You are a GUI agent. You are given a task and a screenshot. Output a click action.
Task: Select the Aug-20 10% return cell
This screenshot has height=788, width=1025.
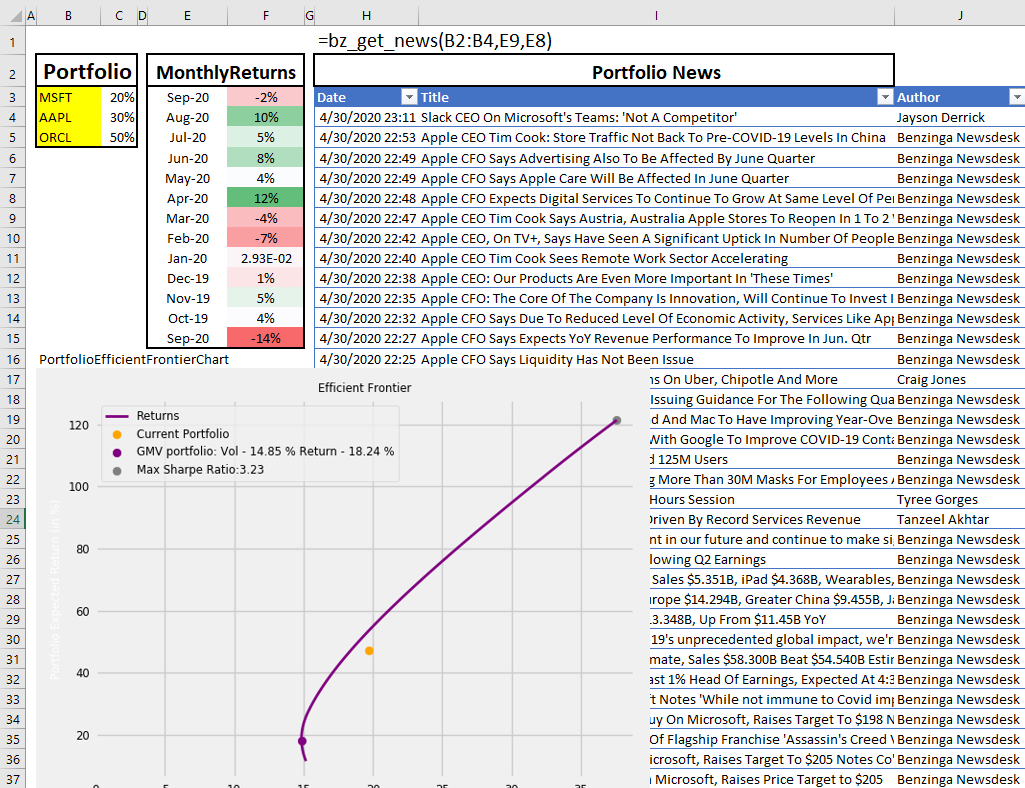265,118
